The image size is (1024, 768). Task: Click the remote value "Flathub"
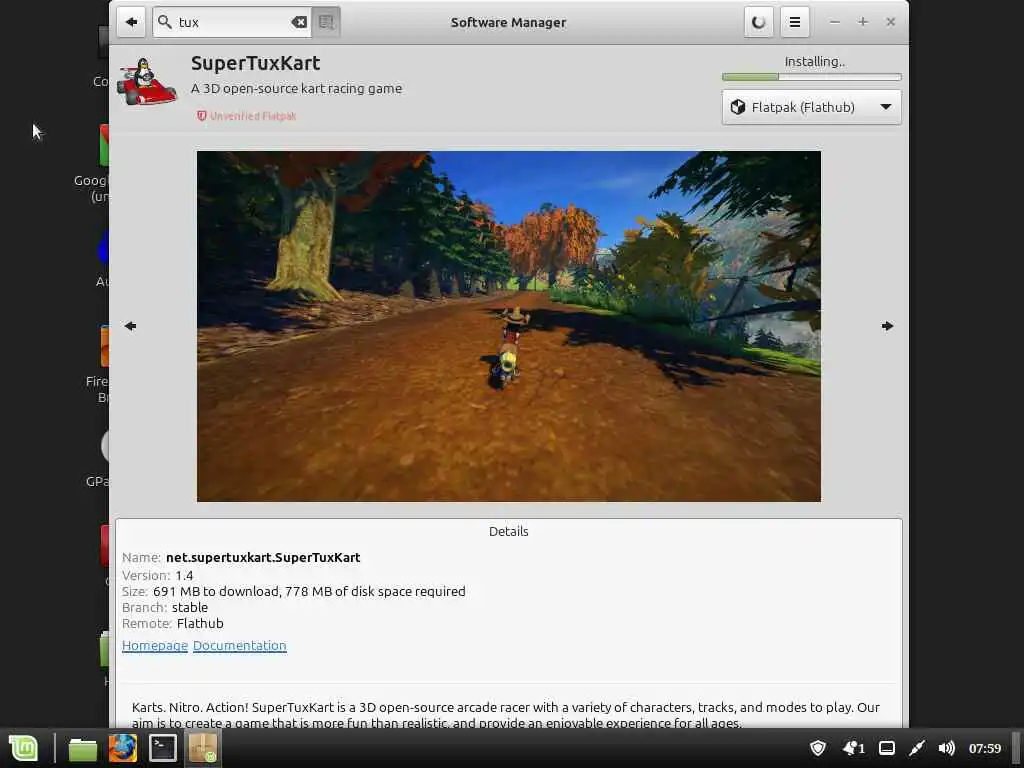(x=200, y=623)
